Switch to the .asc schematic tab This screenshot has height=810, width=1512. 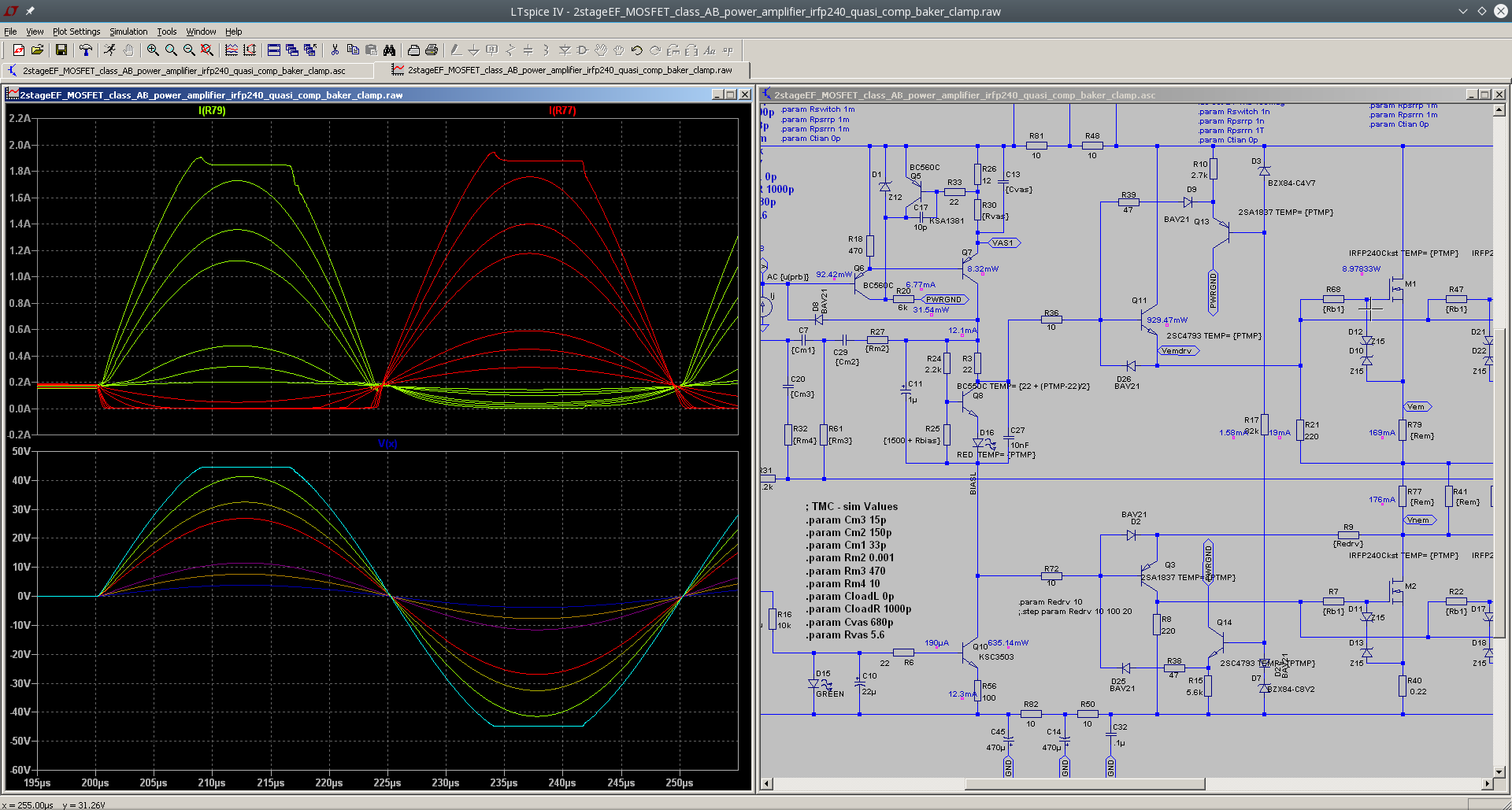(183, 71)
